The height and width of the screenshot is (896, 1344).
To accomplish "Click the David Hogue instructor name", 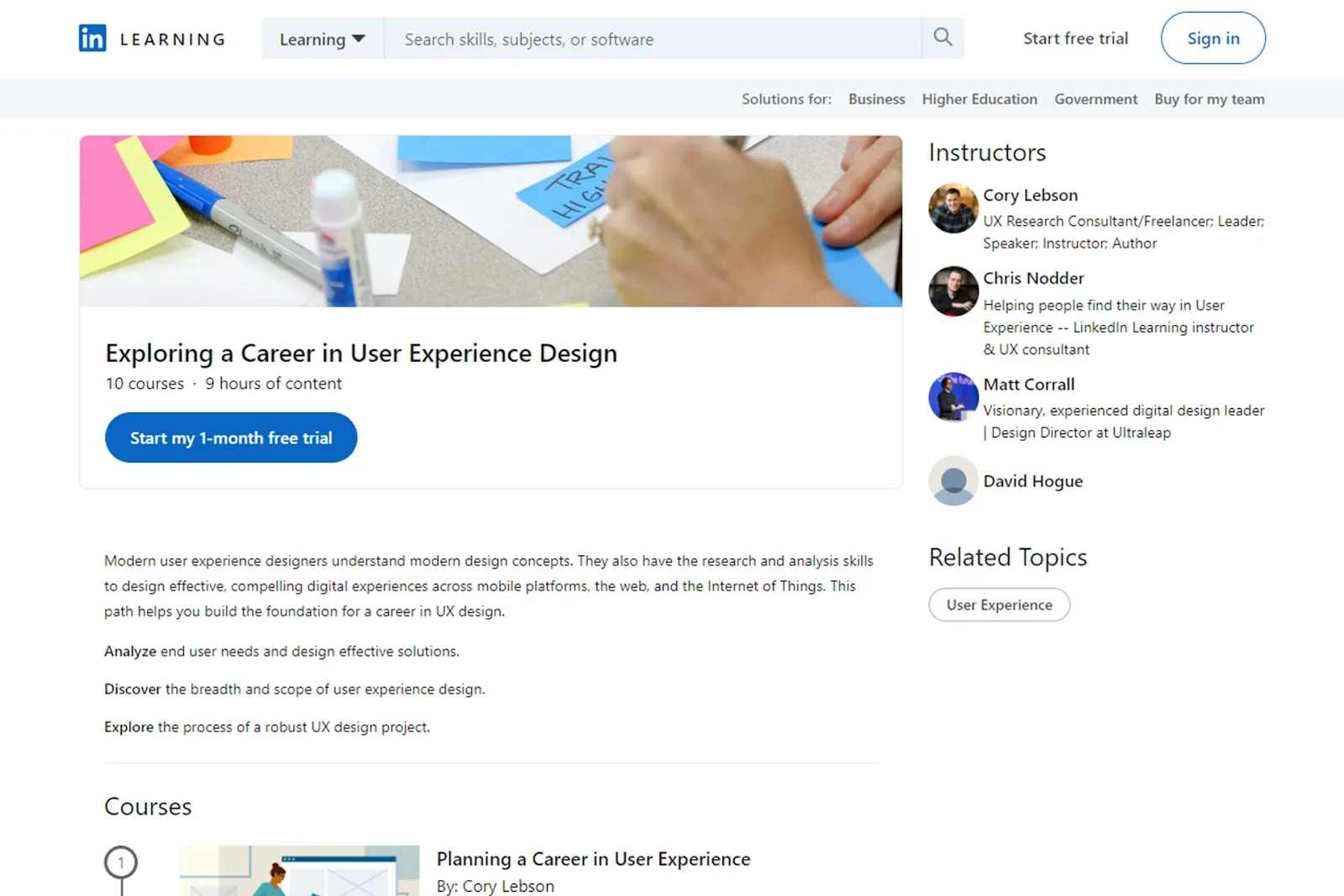I will coord(1033,481).
